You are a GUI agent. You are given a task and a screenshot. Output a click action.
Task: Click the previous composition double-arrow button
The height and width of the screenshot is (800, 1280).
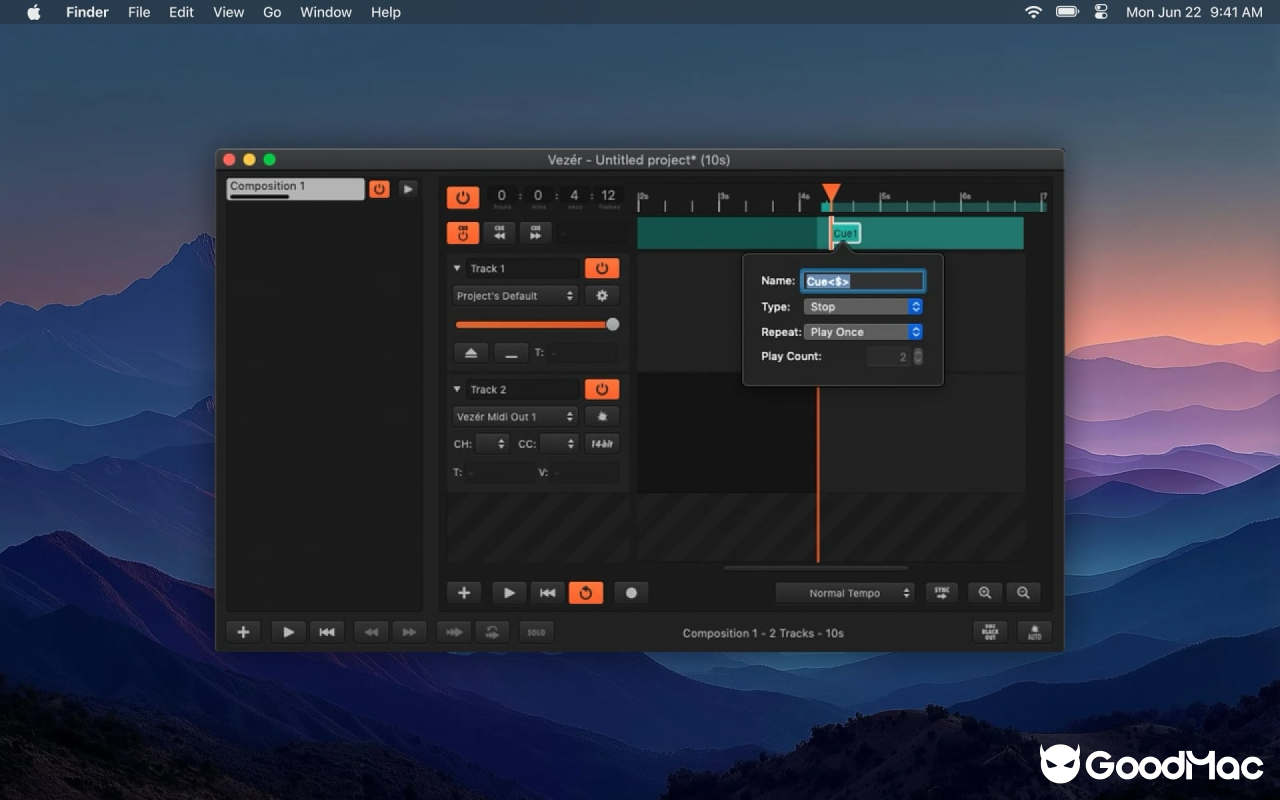coord(371,632)
